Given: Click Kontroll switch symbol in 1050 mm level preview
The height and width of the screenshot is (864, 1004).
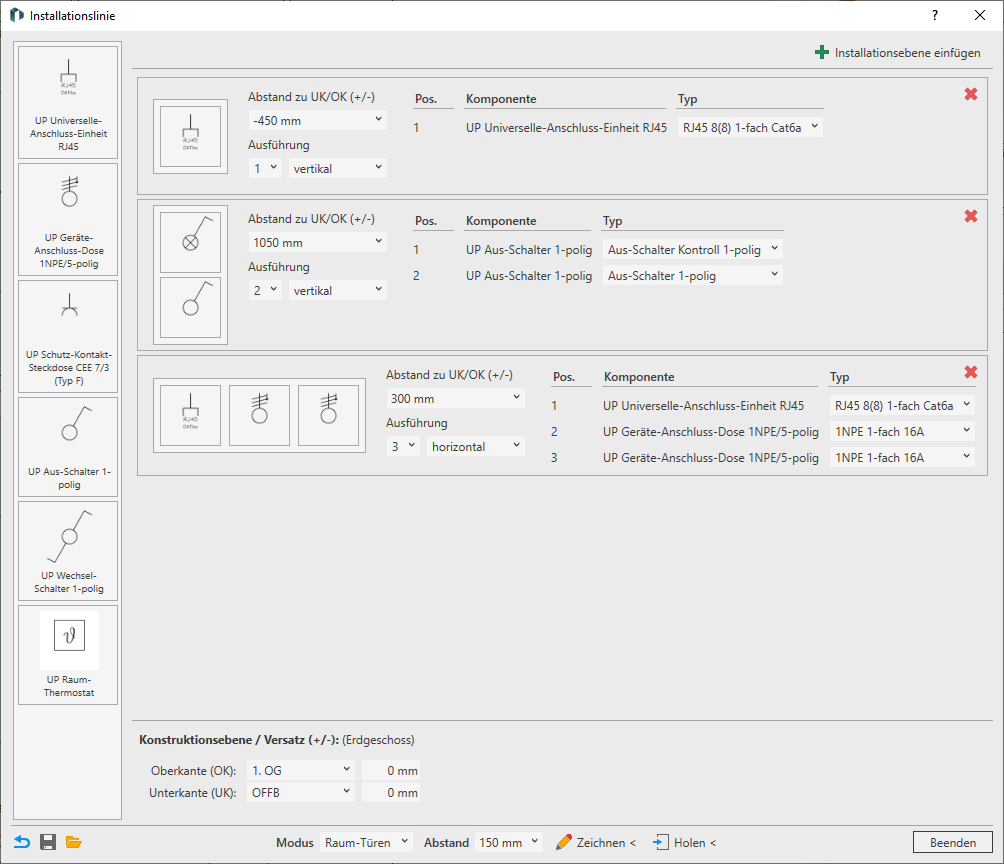Looking at the screenshot, I should click(190, 242).
